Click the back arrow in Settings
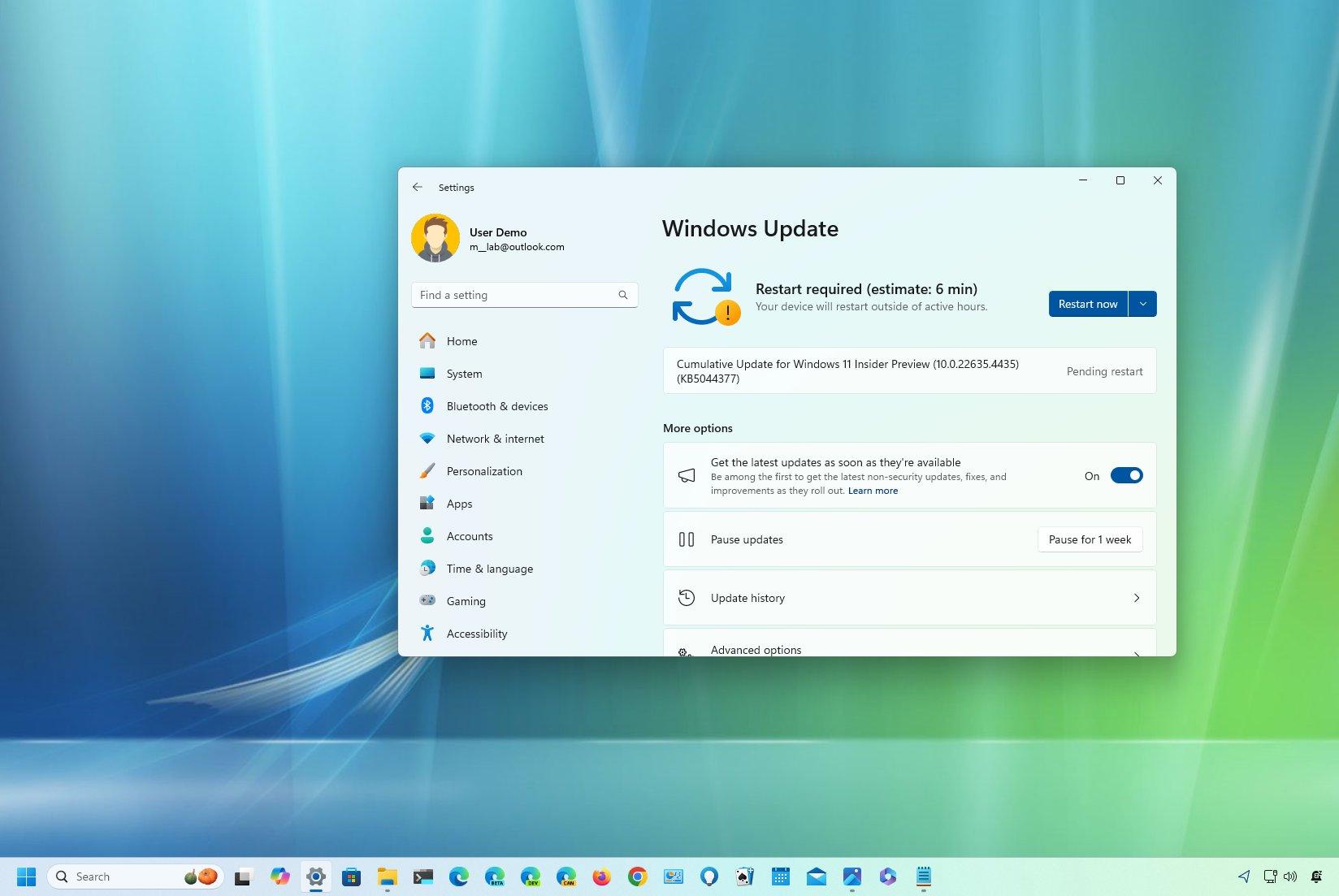This screenshot has width=1339, height=896. pos(418,187)
